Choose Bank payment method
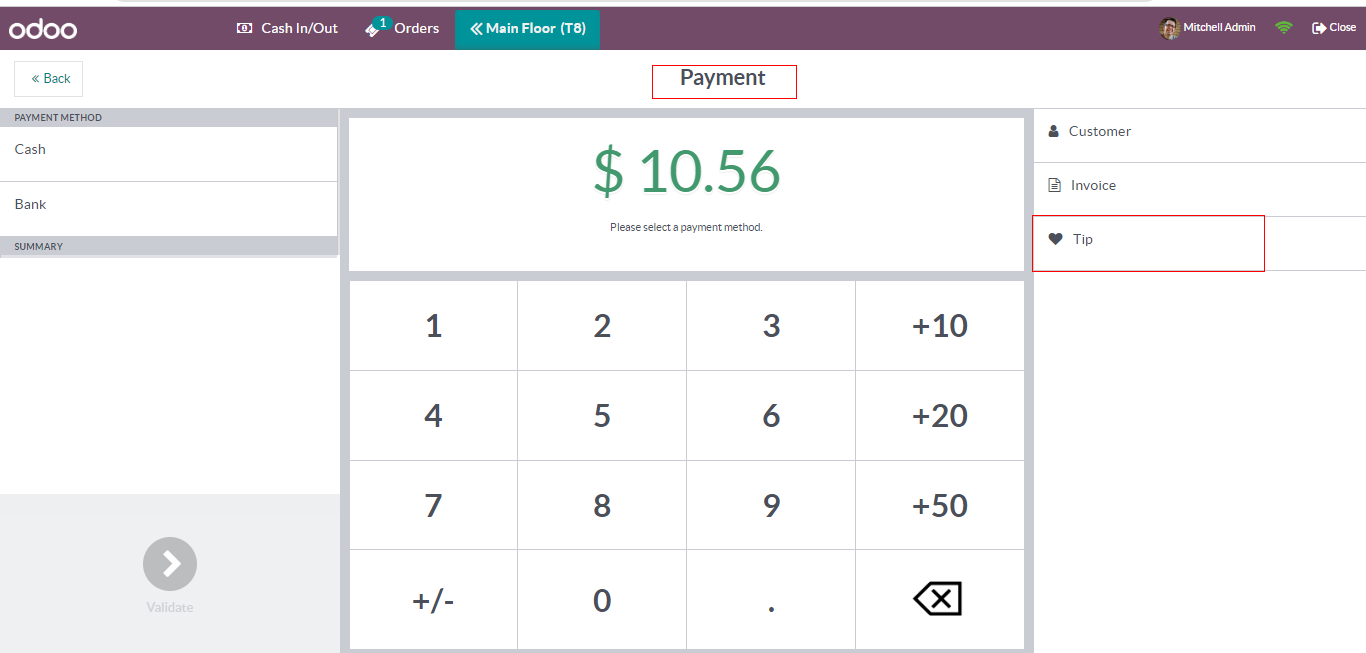This screenshot has height=653, width=1366. coord(168,205)
